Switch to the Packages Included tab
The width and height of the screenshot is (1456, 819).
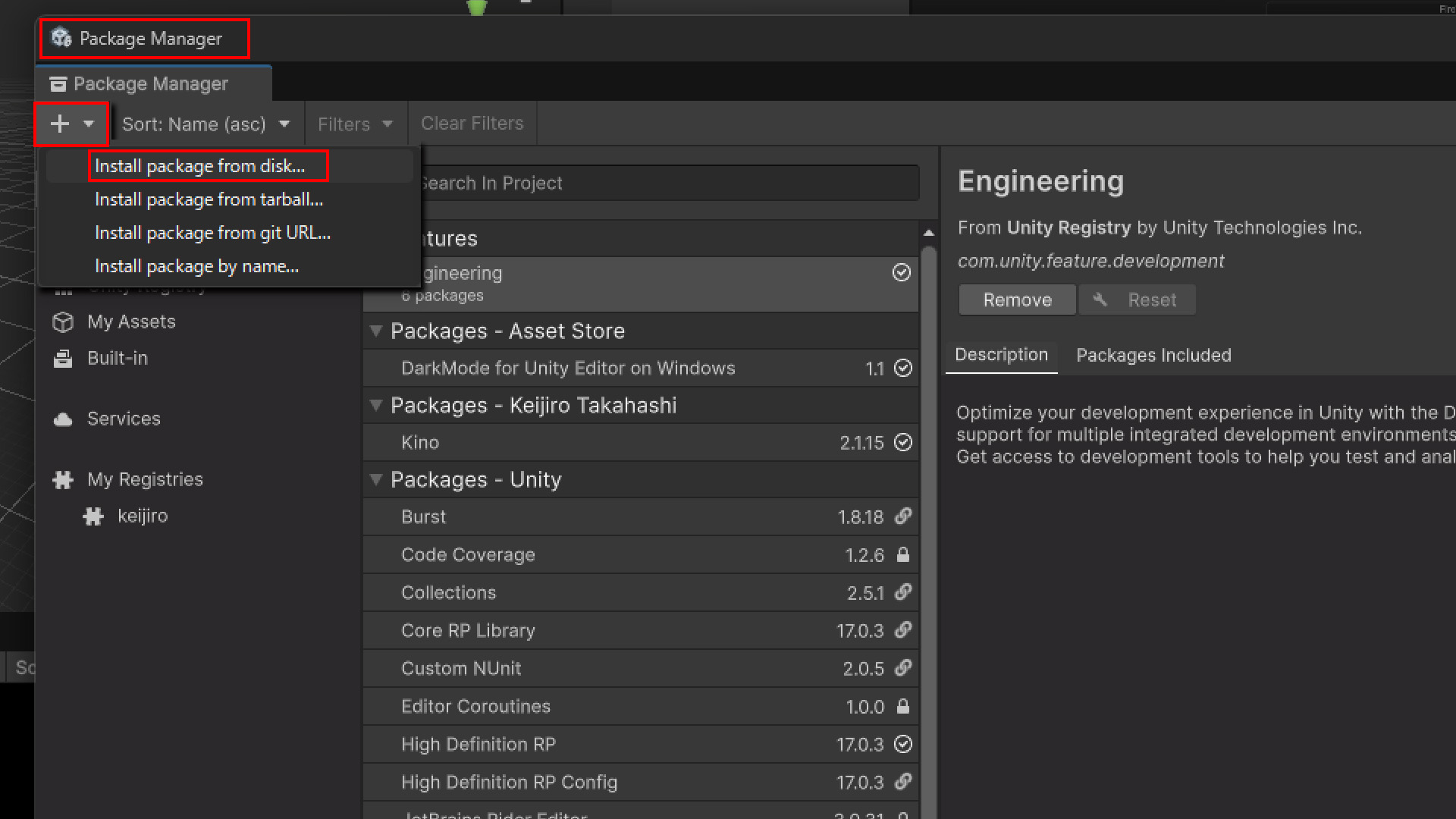pyautogui.click(x=1153, y=356)
